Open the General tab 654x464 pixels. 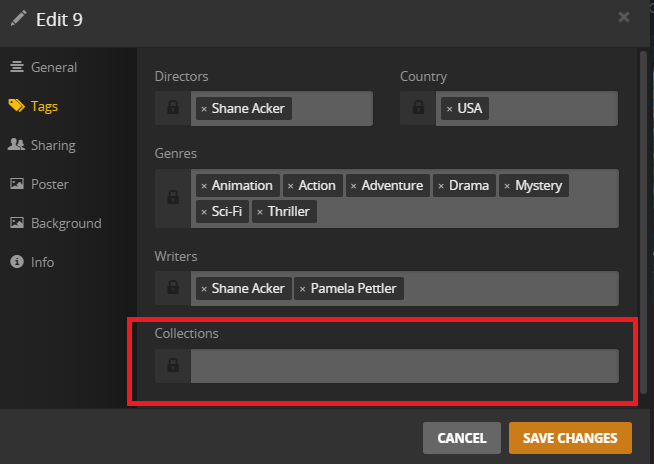(x=54, y=67)
